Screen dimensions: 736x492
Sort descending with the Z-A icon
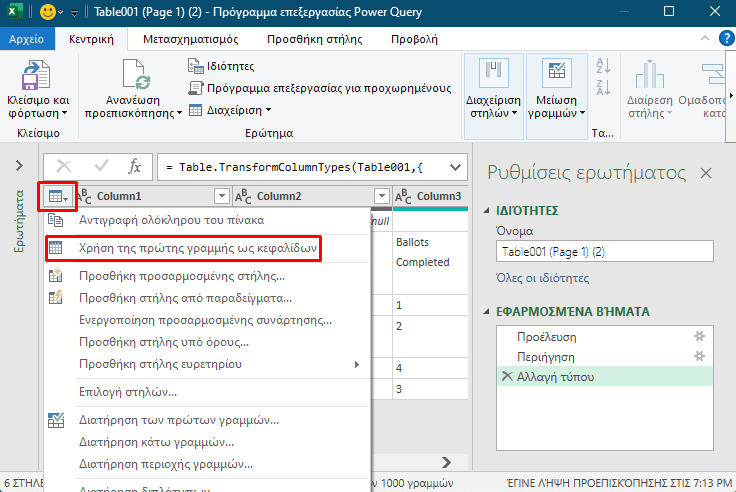[x=603, y=87]
